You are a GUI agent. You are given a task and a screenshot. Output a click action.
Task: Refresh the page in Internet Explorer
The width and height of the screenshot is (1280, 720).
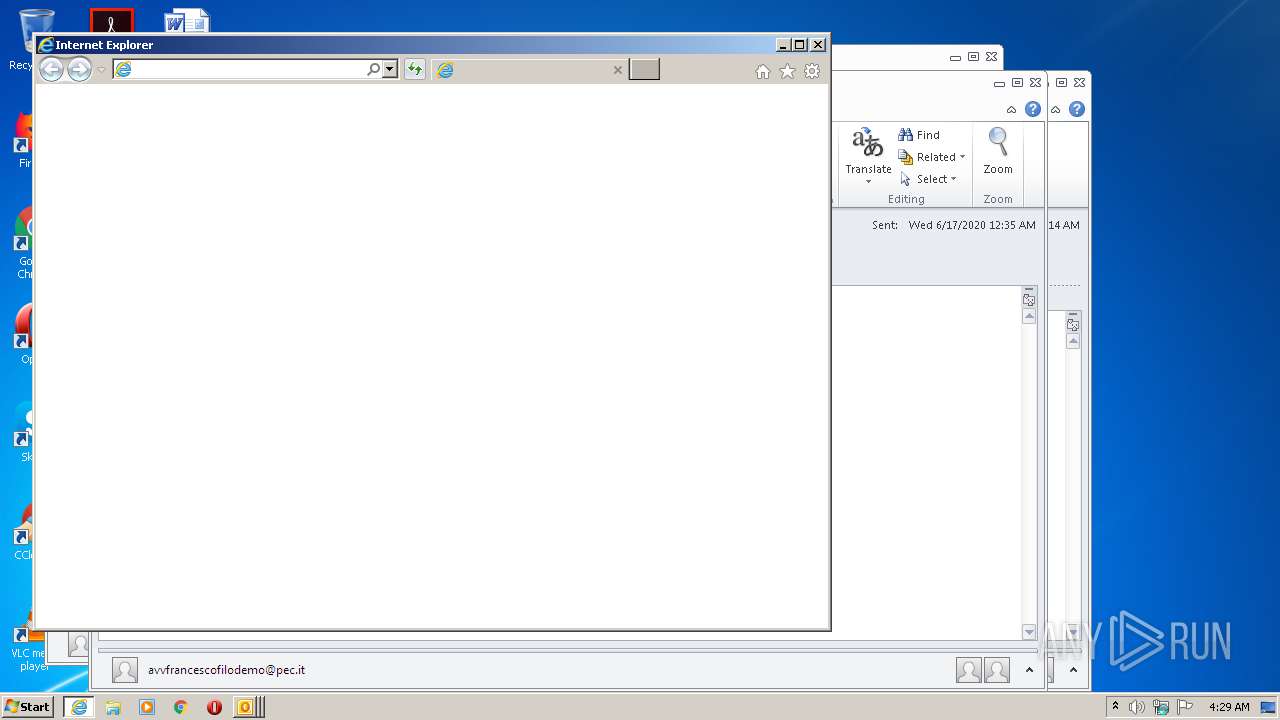(x=414, y=69)
